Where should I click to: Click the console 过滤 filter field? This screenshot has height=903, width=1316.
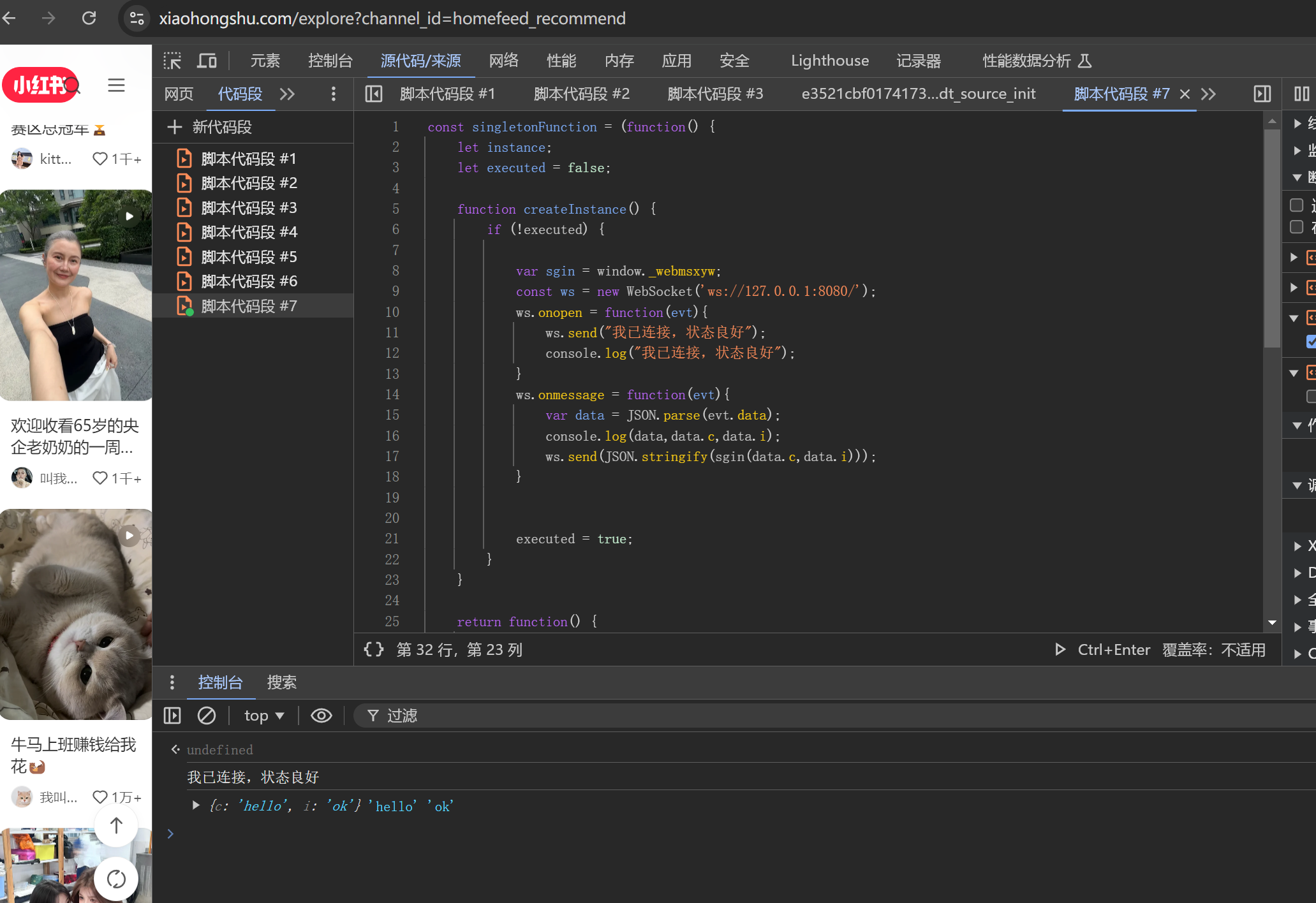[x=834, y=716]
